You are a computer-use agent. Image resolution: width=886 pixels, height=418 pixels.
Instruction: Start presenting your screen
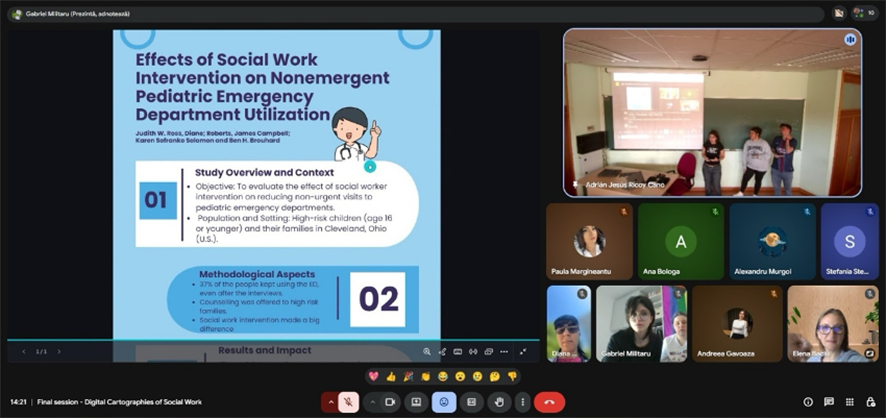click(416, 402)
